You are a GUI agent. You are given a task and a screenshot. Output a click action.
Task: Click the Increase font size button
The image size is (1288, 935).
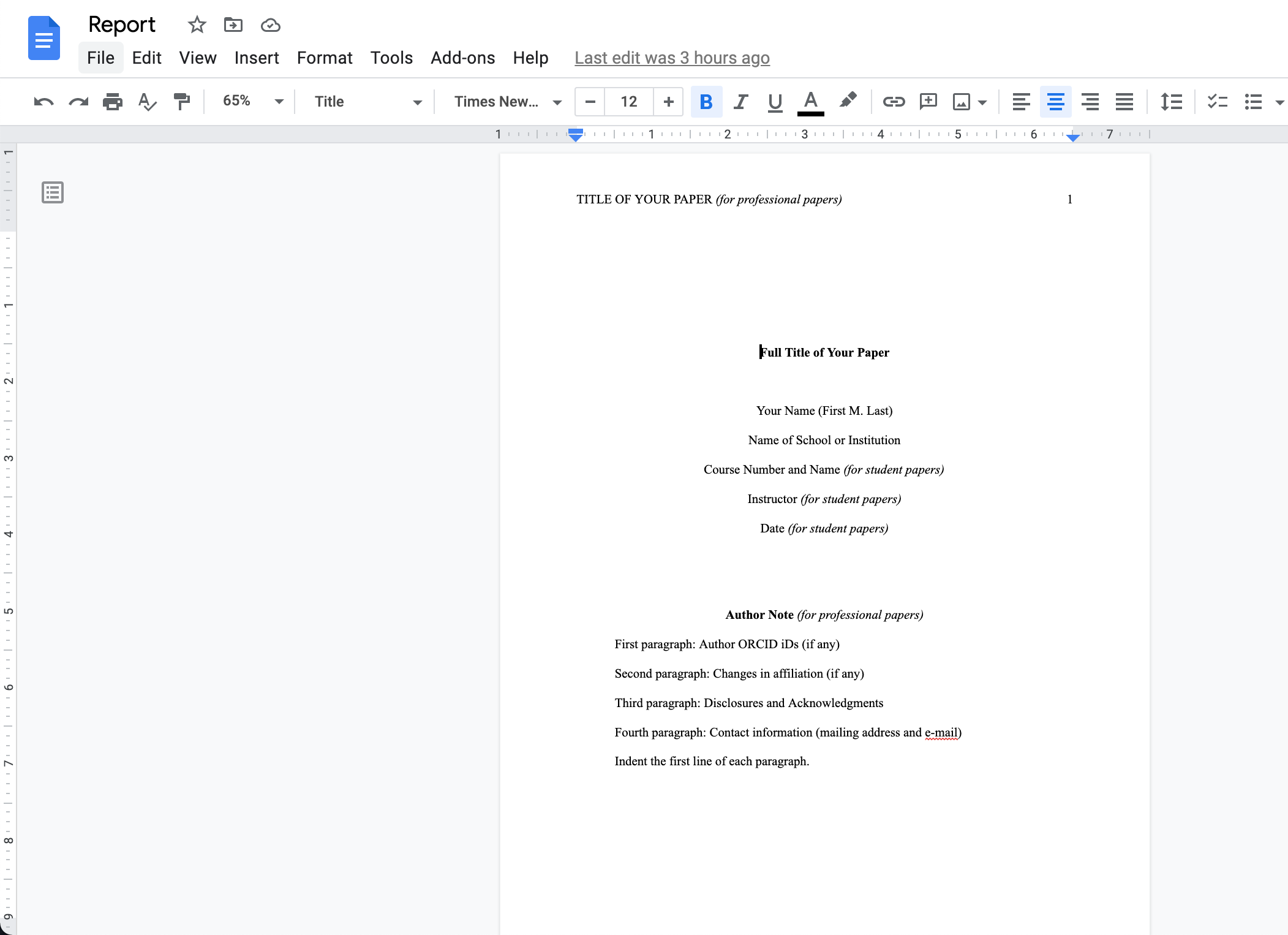pos(668,101)
